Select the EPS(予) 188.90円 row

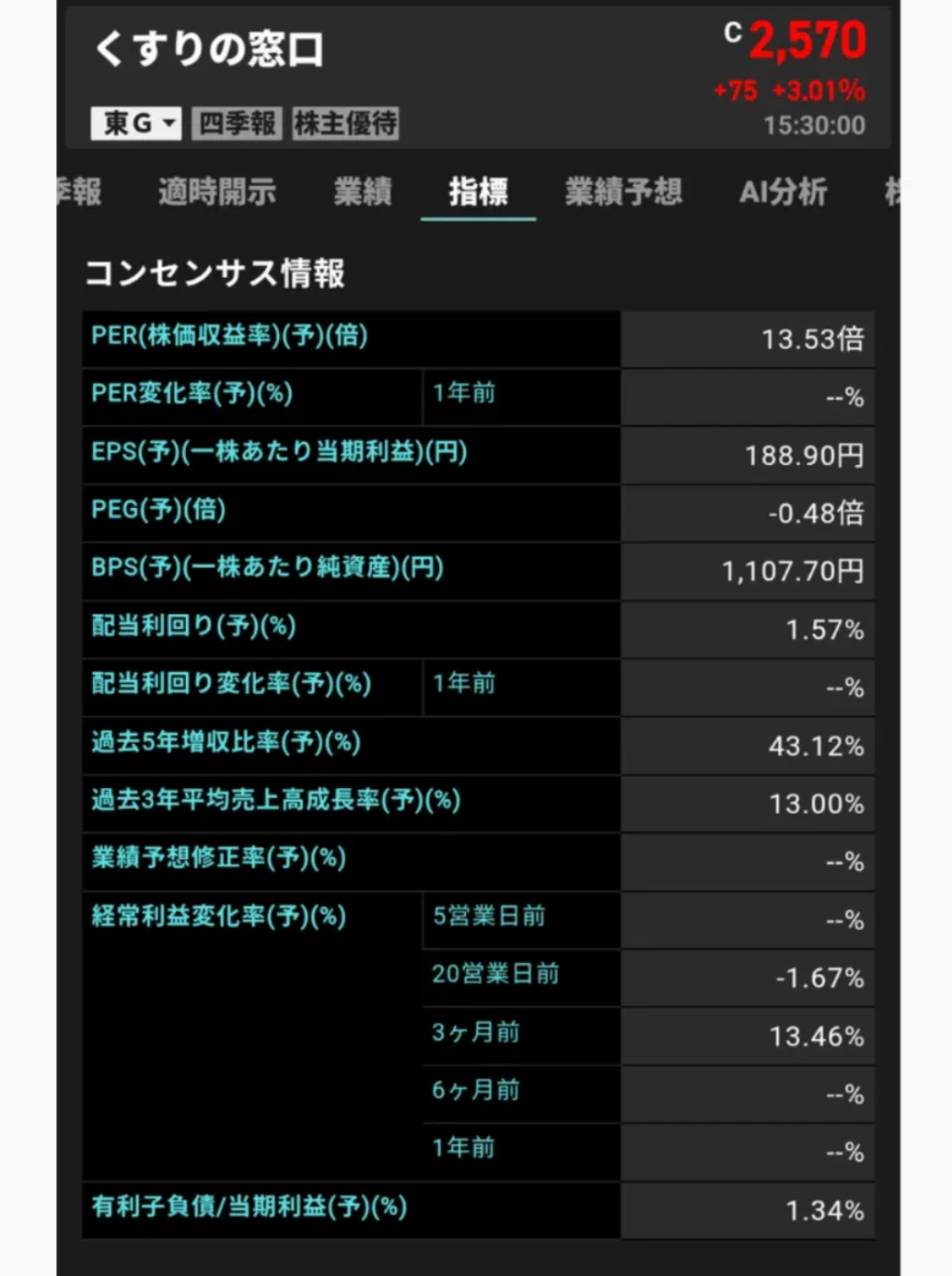478,454
